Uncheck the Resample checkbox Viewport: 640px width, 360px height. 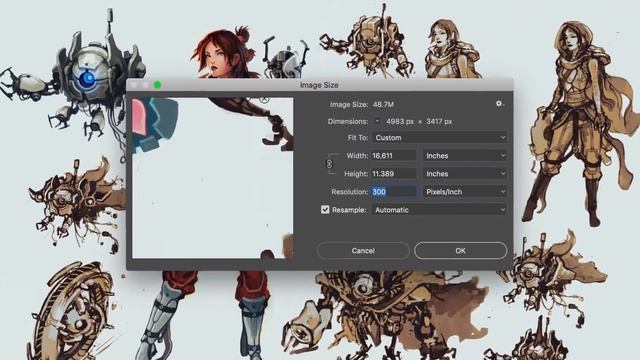[x=325, y=210]
